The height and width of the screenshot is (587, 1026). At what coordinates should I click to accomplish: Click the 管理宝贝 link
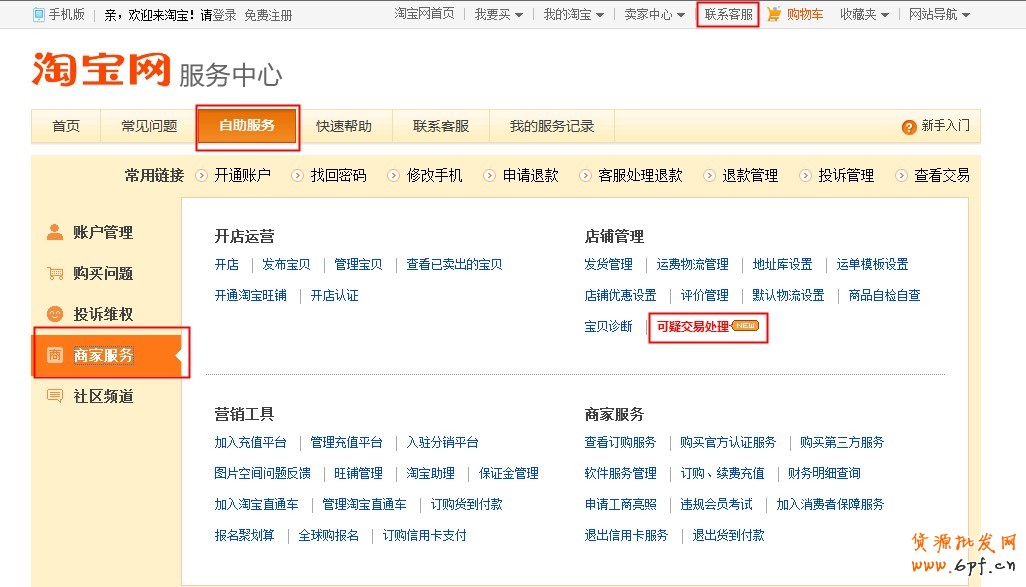click(358, 264)
